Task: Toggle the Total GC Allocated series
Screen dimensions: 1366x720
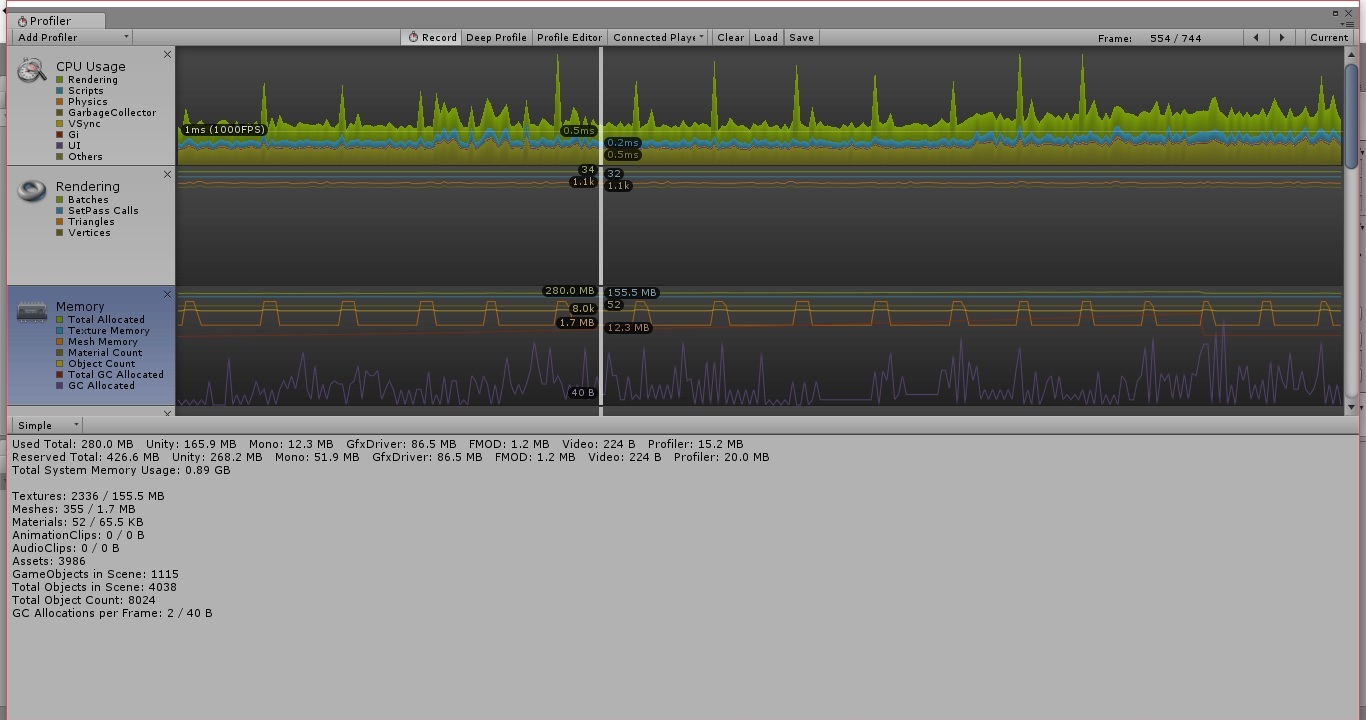Action: tap(60, 375)
